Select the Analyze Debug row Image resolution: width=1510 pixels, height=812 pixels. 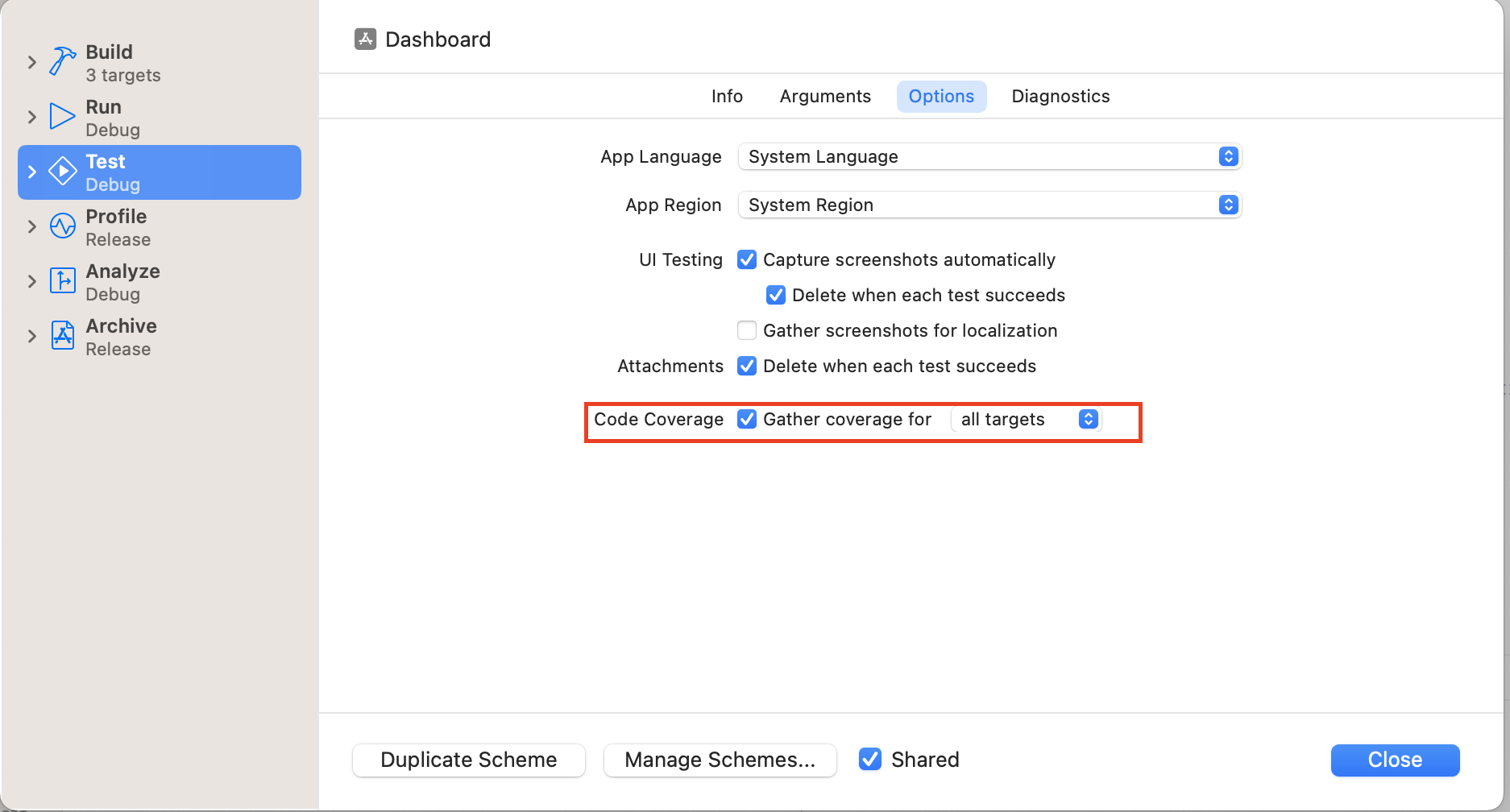160,282
